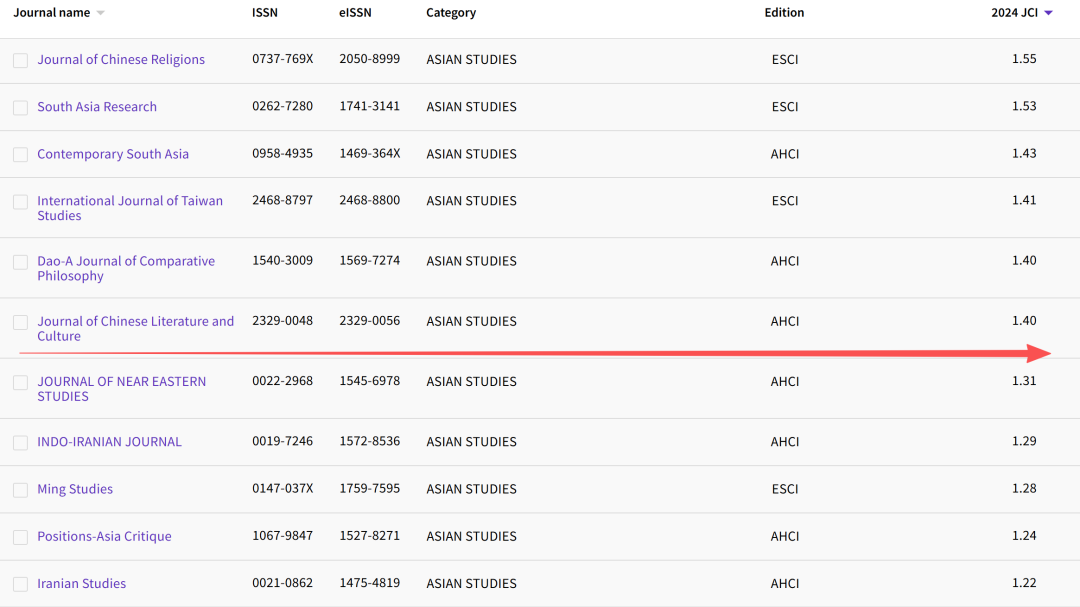Go to Contemporary South Asia page
This screenshot has width=1080, height=607.
click(x=113, y=154)
